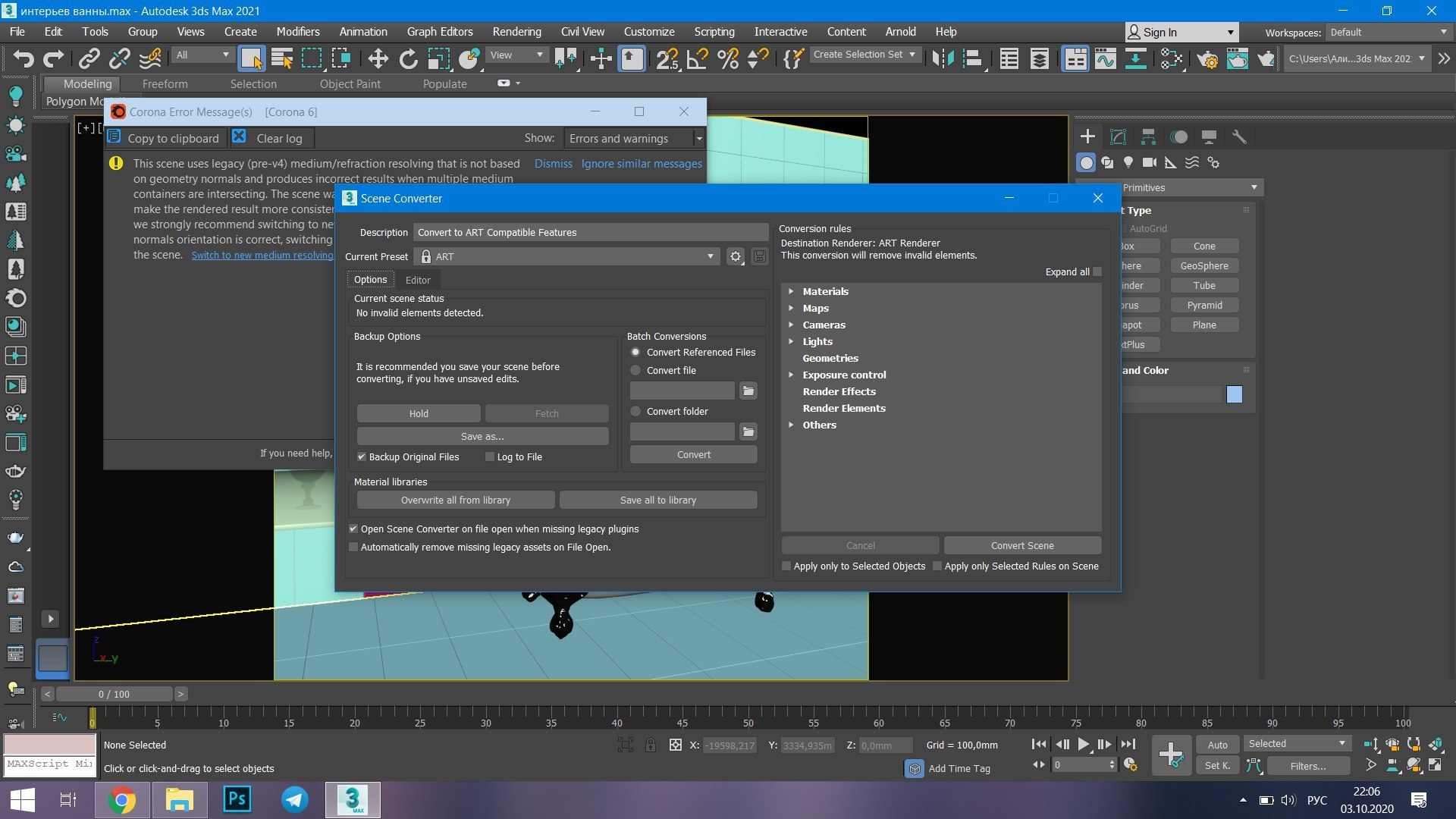
Task: Select Convert folder radio option
Action: point(635,411)
